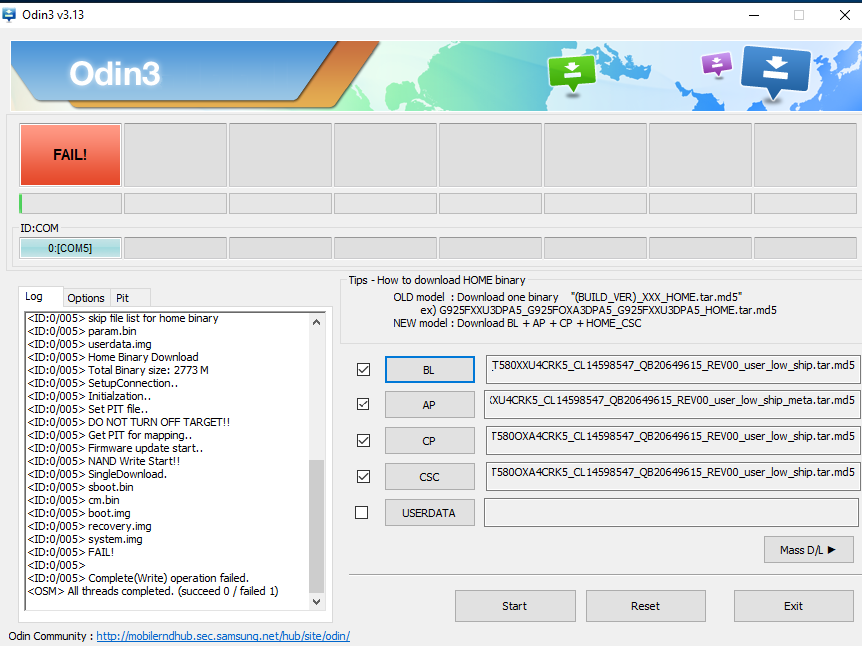Click log line 'Complete(Write) operation failed.'
862x646 pixels.
(x=138, y=578)
